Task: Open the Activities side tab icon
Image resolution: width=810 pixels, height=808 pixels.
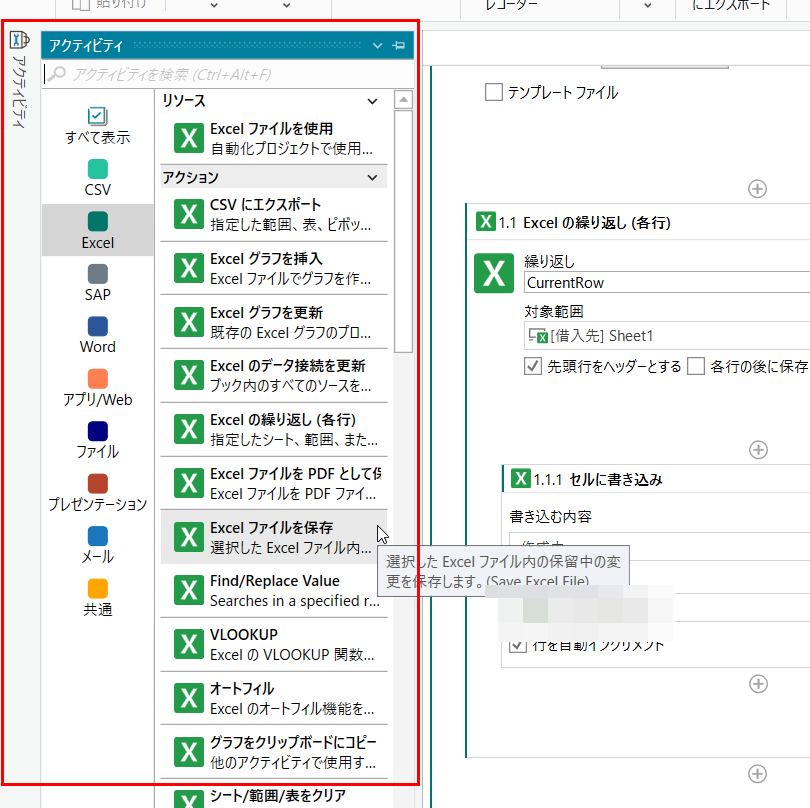Action: tap(20, 40)
